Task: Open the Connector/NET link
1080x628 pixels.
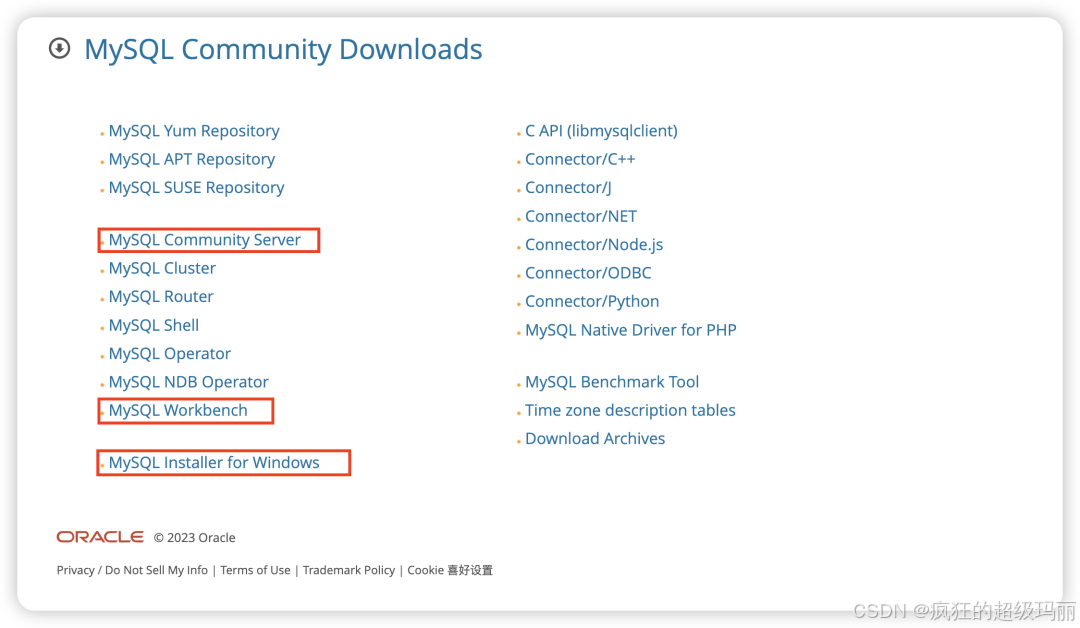Action: pyautogui.click(x=581, y=216)
